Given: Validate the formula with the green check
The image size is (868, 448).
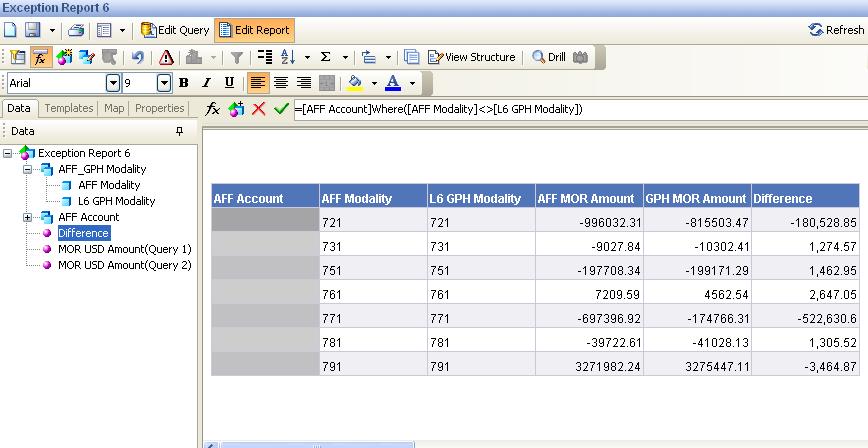Looking at the screenshot, I should [x=281, y=109].
